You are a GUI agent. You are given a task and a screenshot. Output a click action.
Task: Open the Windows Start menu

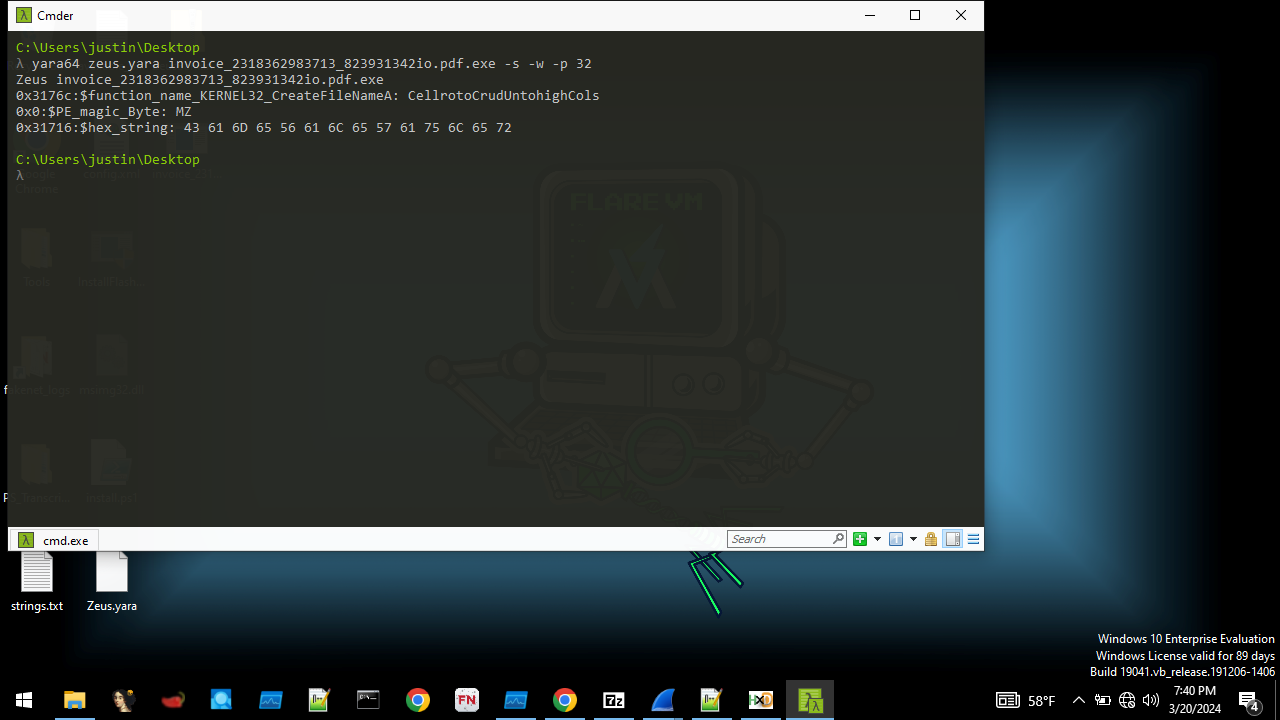[x=24, y=700]
